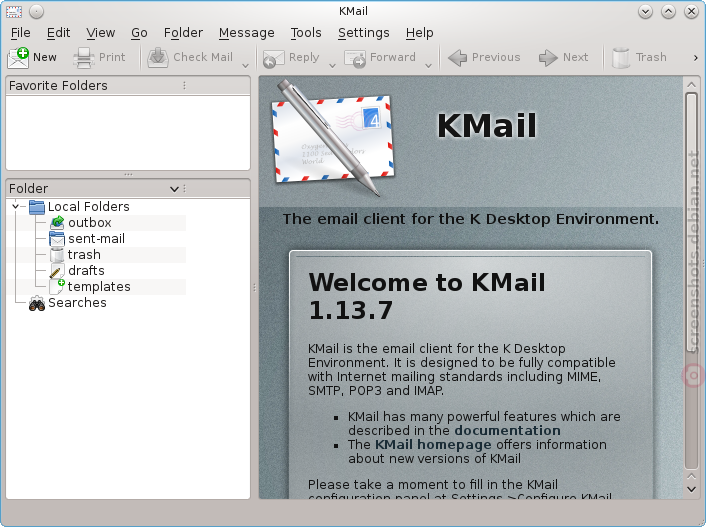Click the trash folder icon in tree
This screenshot has width=706, height=527.
(x=57, y=254)
